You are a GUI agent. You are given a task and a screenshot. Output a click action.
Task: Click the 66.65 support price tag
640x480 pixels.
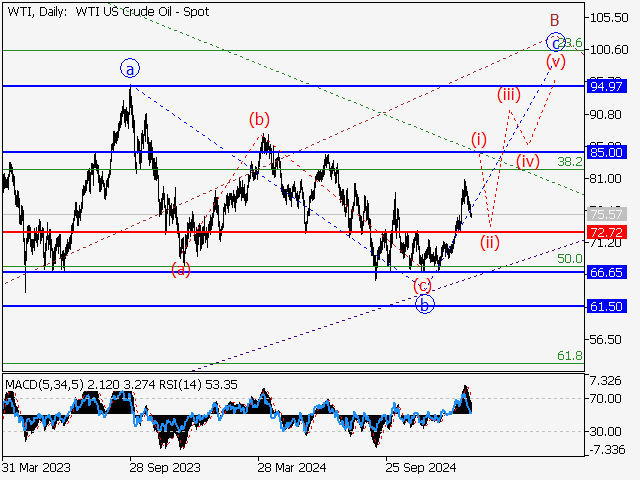tap(608, 271)
